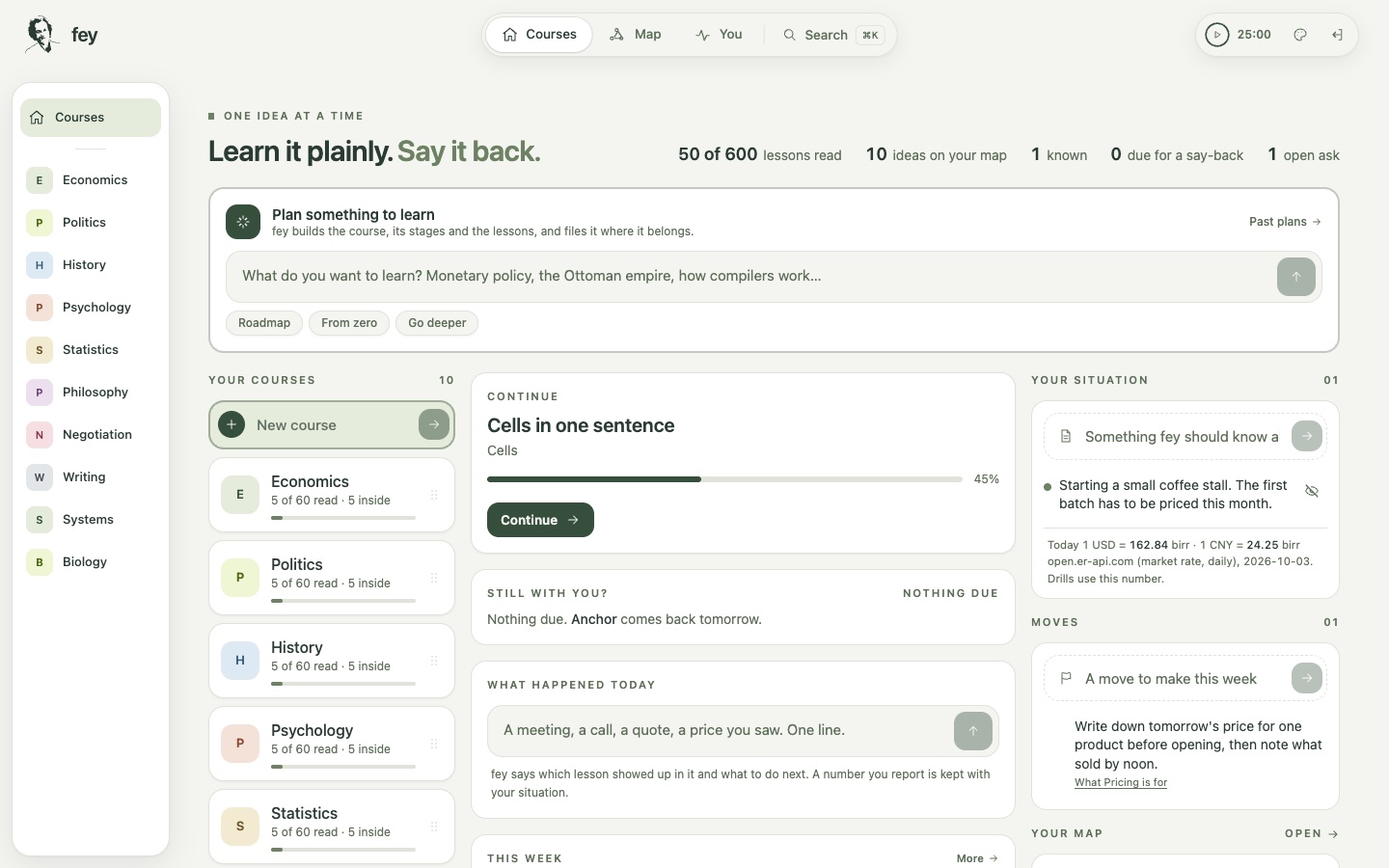Click the Economics card progress bar
This screenshot has height=868, width=1389.
(x=343, y=518)
